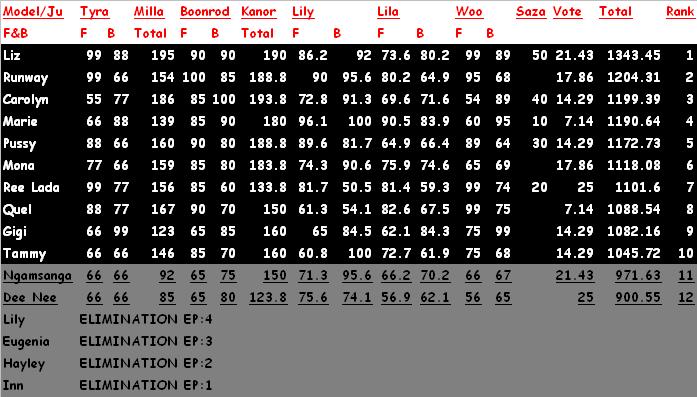Click the total value 1190.64
This screenshot has width=697, height=397.
point(633,121)
